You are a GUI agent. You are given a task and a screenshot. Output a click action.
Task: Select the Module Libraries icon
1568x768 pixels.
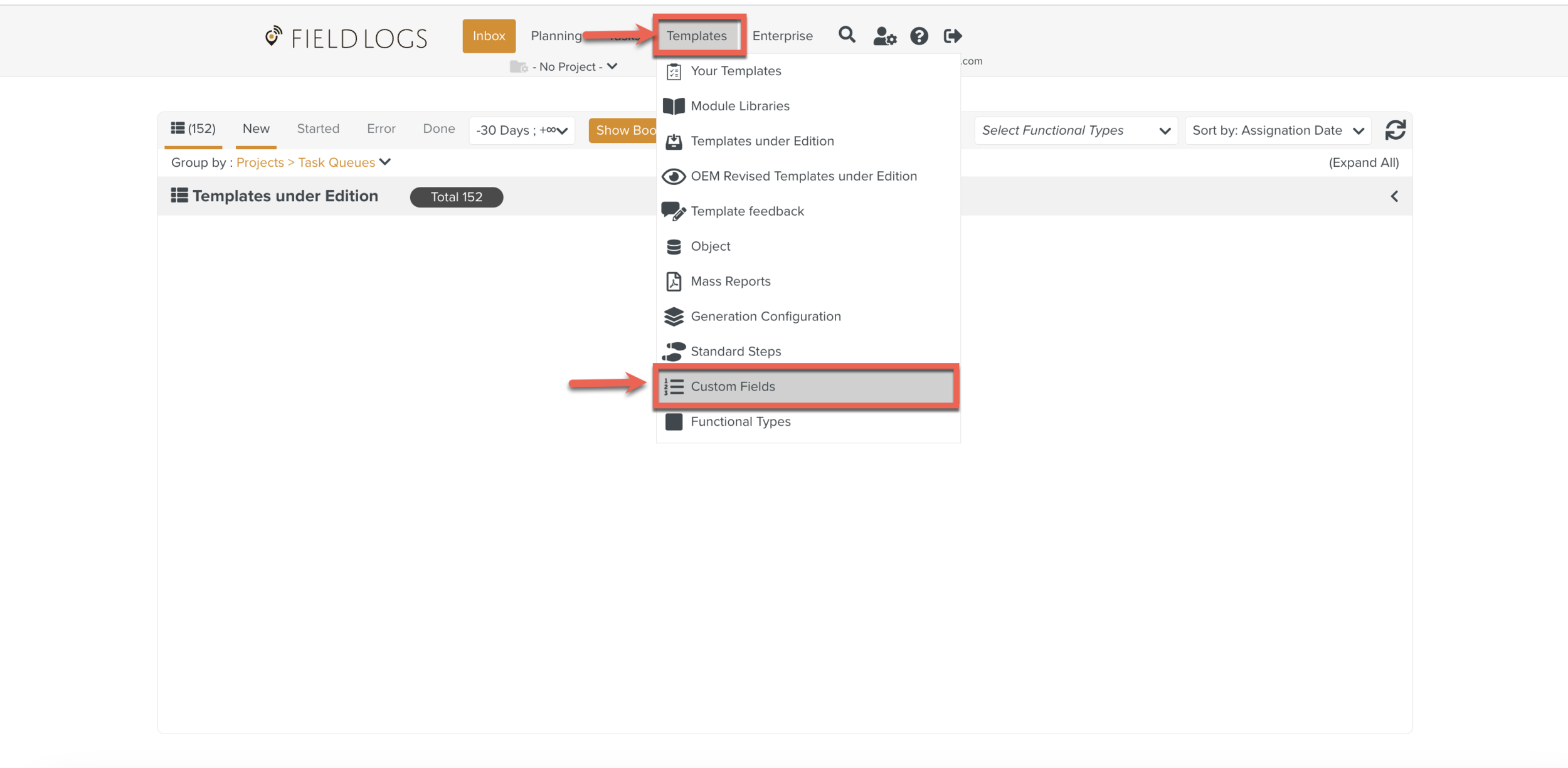point(673,105)
